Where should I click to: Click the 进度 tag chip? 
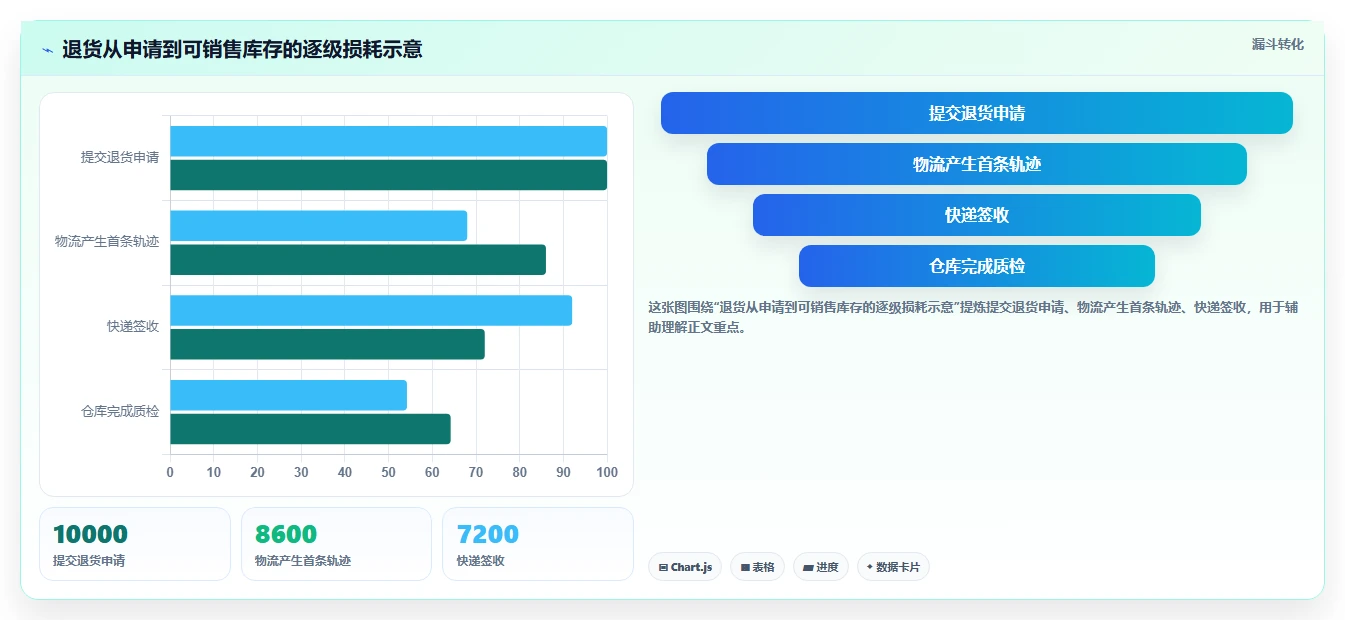[820, 567]
